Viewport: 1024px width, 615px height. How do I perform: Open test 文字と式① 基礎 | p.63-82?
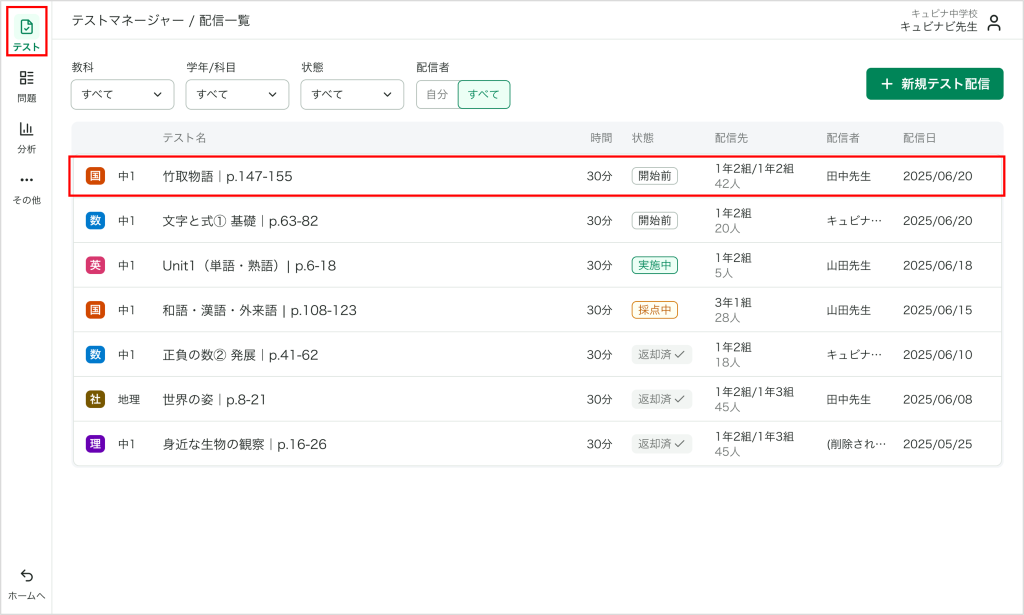point(240,221)
